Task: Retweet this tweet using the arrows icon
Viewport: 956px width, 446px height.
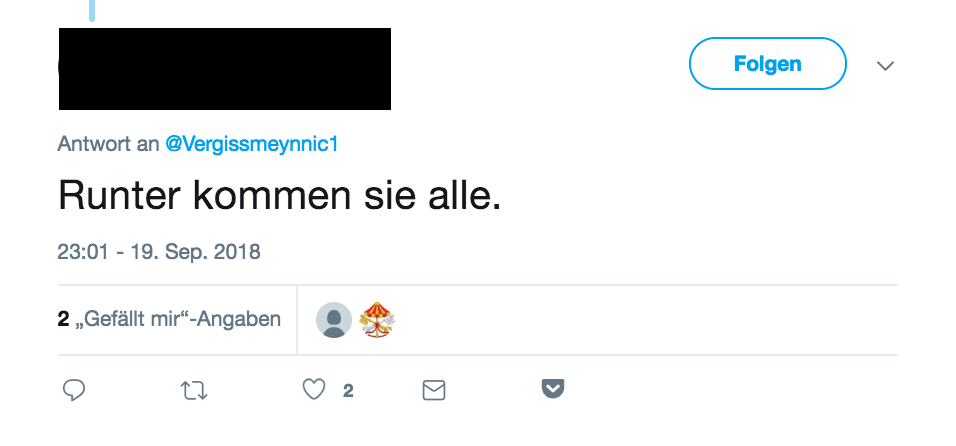Action: pos(194,390)
